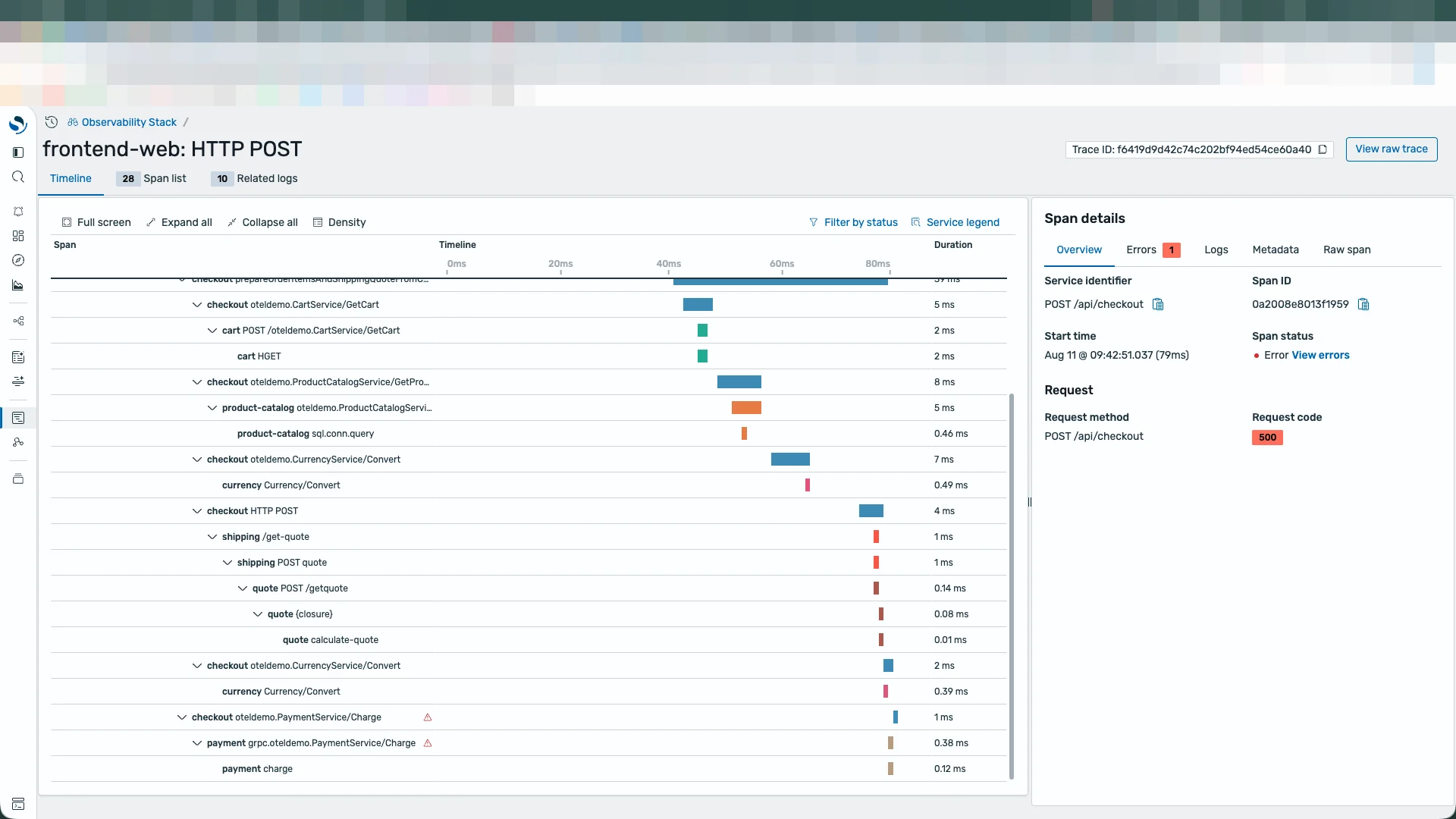Viewport: 1456px width, 819px height.
Task: Open the connected-nodes icon in sidebar
Action: coord(18,321)
